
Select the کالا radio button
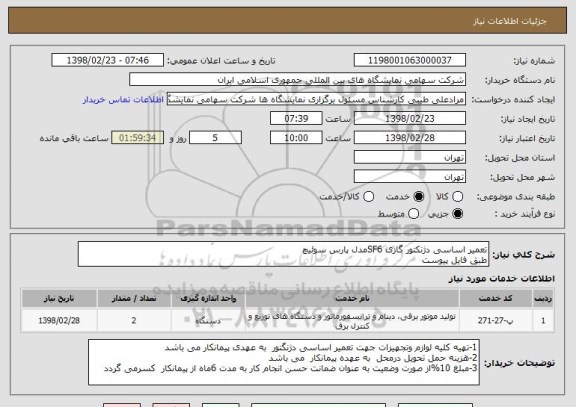coord(457,197)
